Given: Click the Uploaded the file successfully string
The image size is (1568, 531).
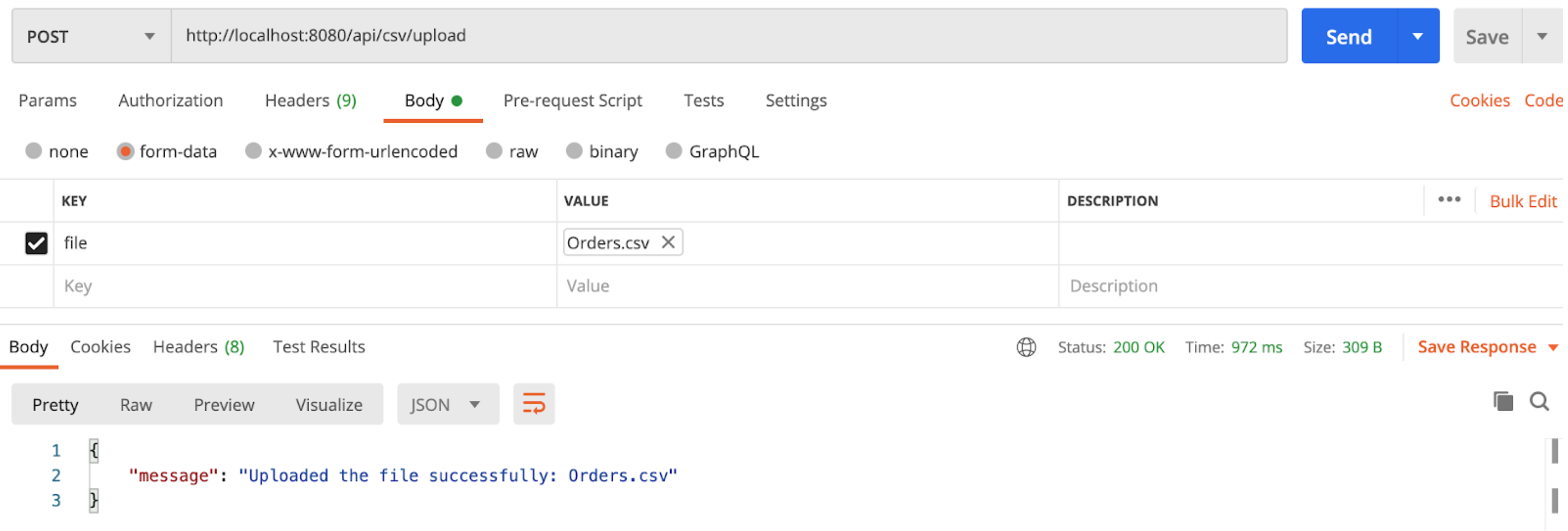Looking at the screenshot, I should [x=458, y=476].
